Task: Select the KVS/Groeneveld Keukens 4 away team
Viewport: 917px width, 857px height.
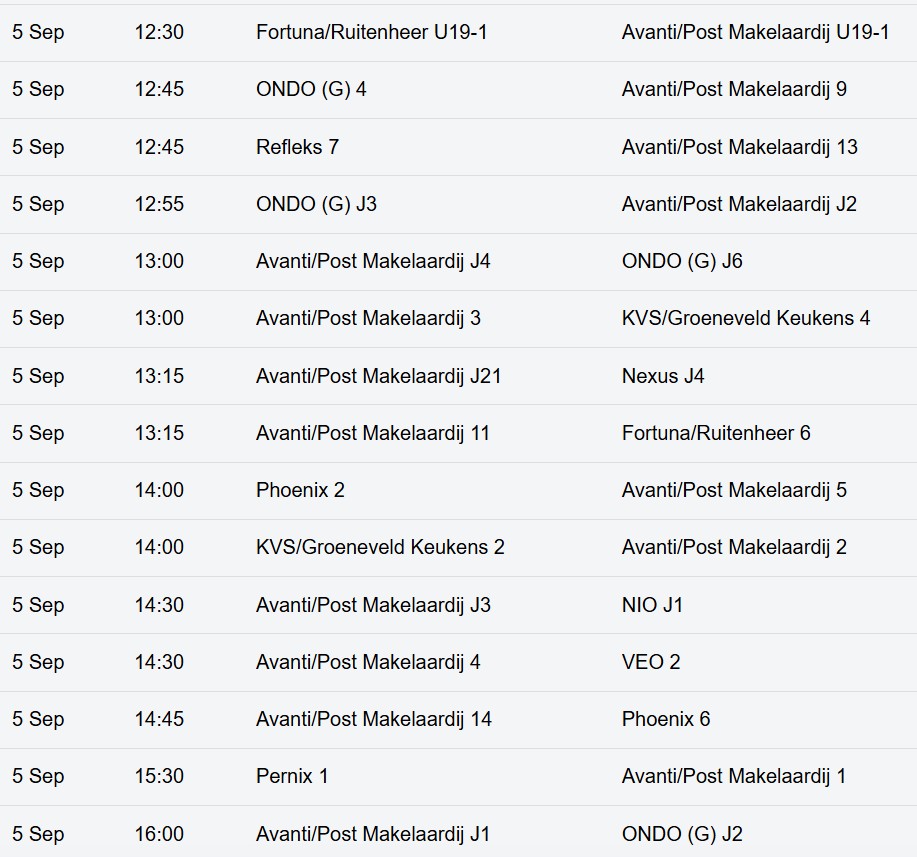Action: (746, 318)
